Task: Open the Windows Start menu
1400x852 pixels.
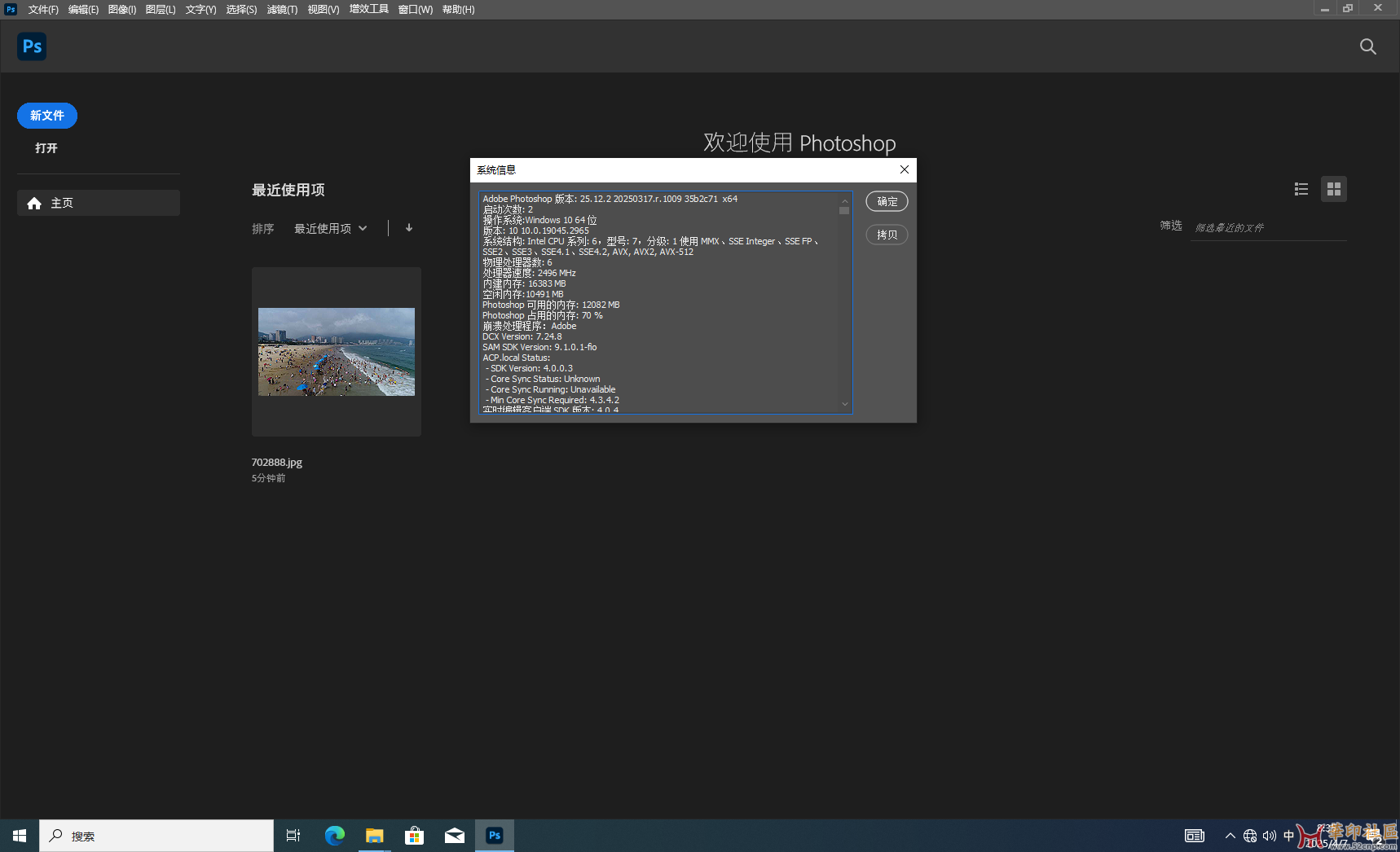Action: (20, 836)
